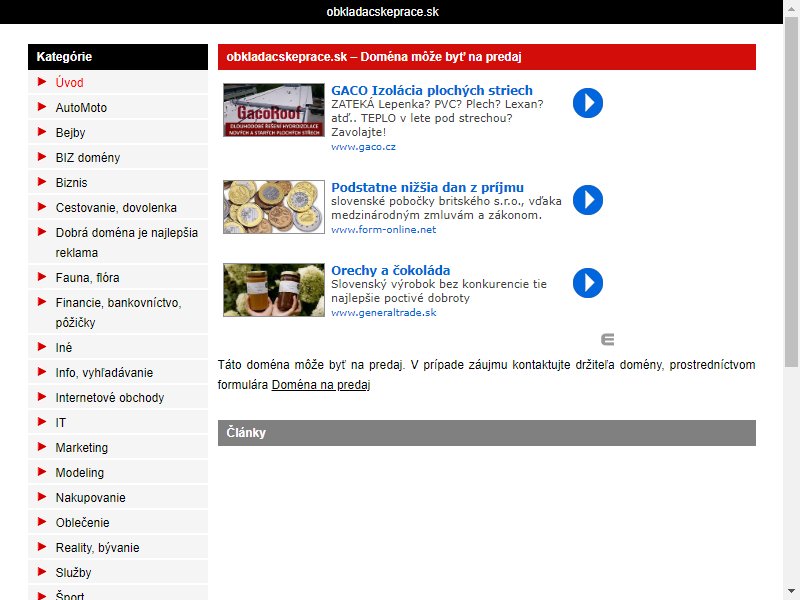Viewport: 800px width, 600px height.
Task: Open GACO Izolácia plochých striech ad title
Action: pos(432,90)
